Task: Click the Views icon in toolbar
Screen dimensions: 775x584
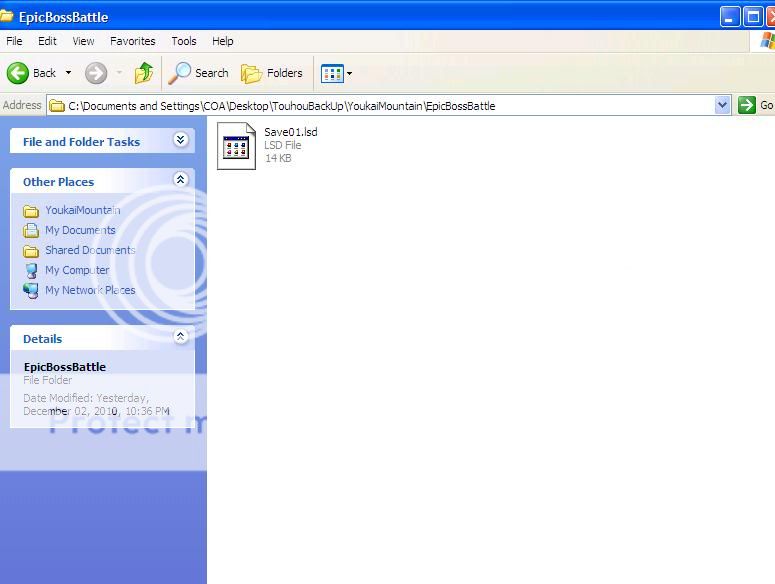Action: [x=331, y=73]
